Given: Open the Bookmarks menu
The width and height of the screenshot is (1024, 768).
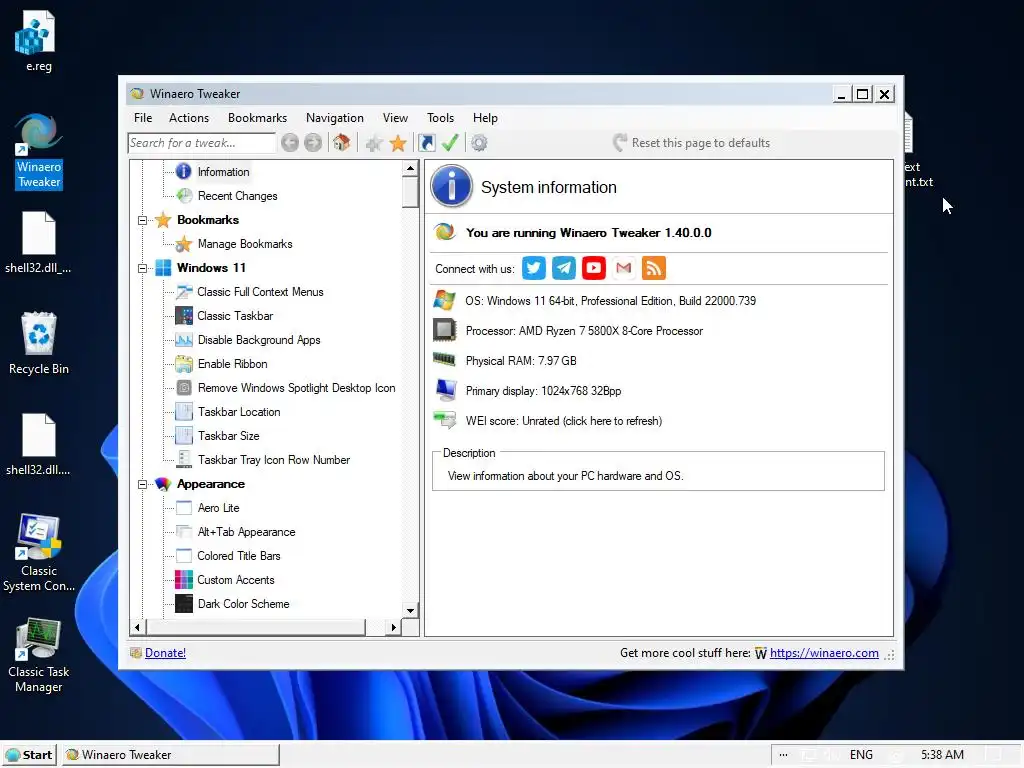Looking at the screenshot, I should tap(257, 118).
